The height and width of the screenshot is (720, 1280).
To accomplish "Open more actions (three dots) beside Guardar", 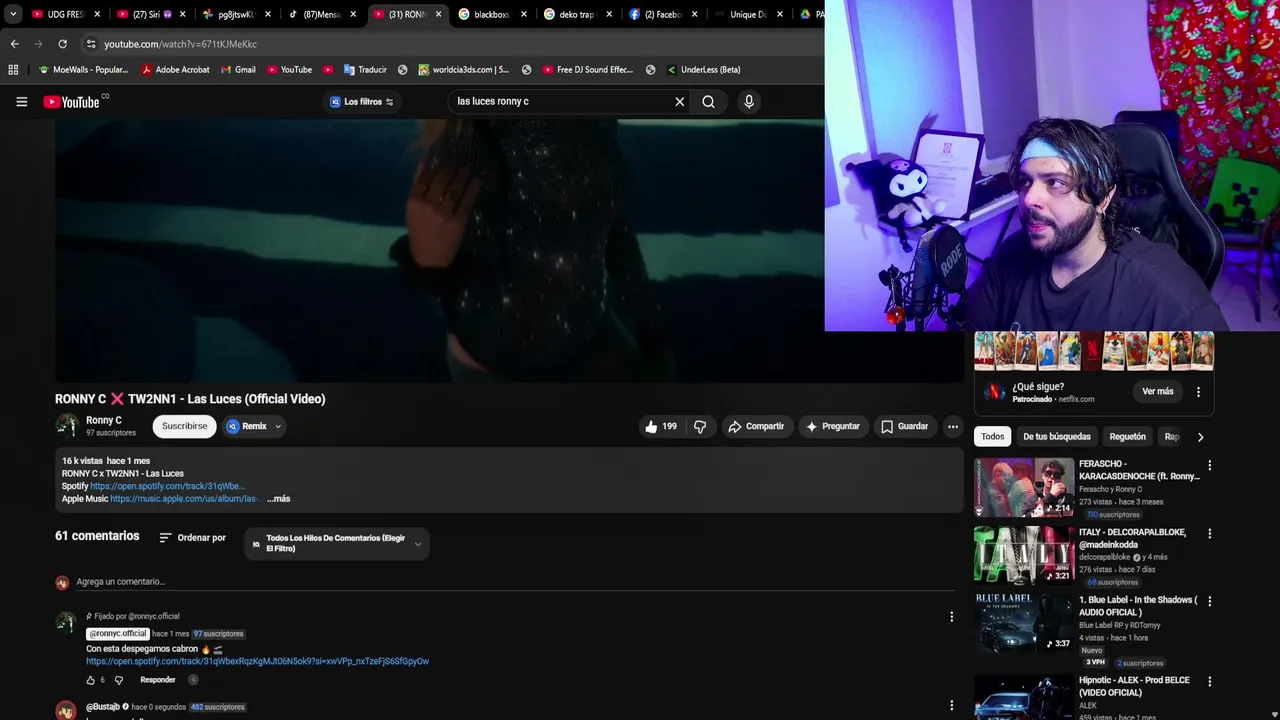I will click(x=953, y=426).
